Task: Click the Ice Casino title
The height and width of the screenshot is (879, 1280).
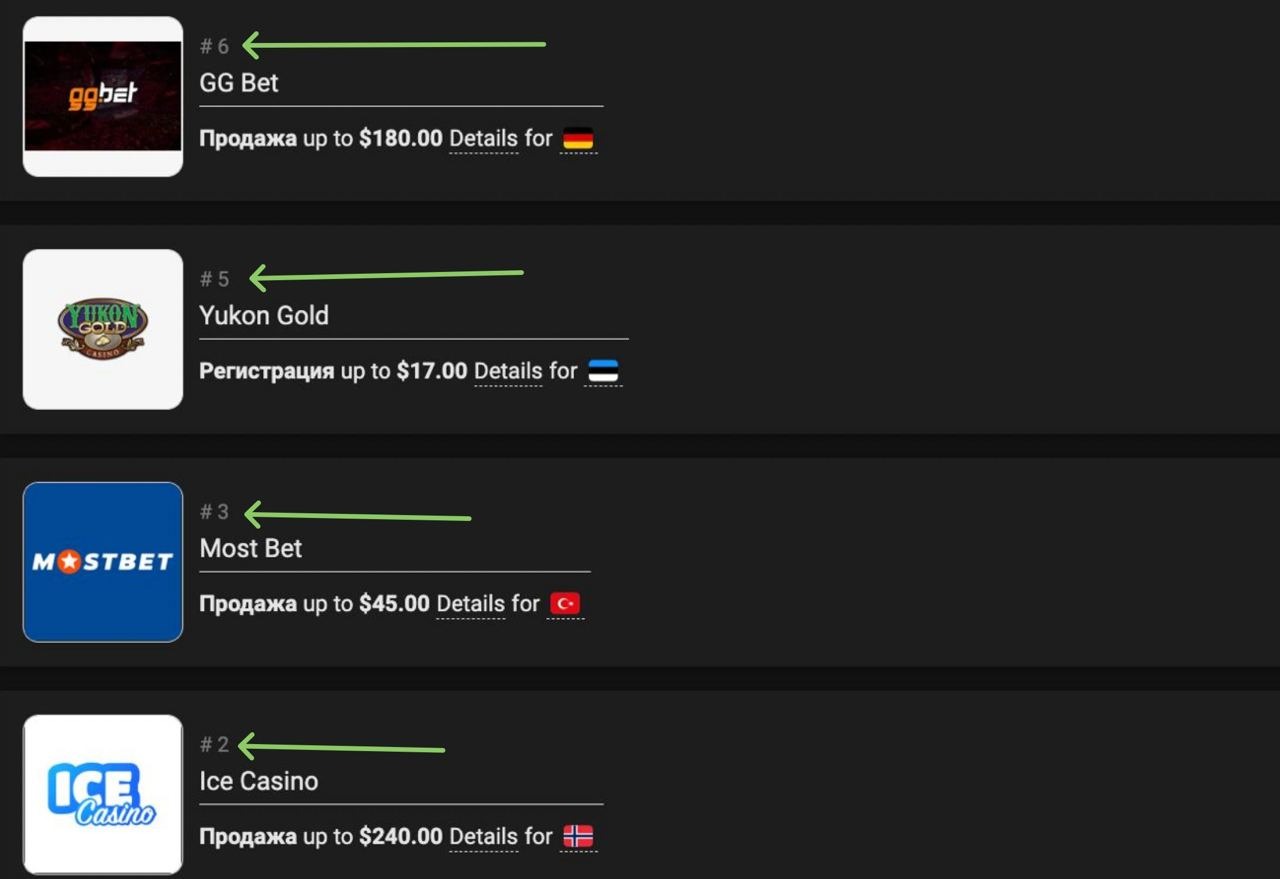Action: tap(259, 781)
